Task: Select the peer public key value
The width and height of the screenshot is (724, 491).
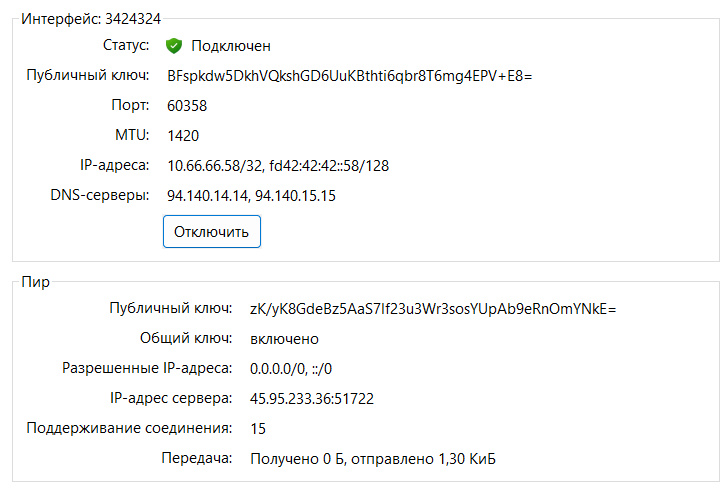Action: click(433, 309)
